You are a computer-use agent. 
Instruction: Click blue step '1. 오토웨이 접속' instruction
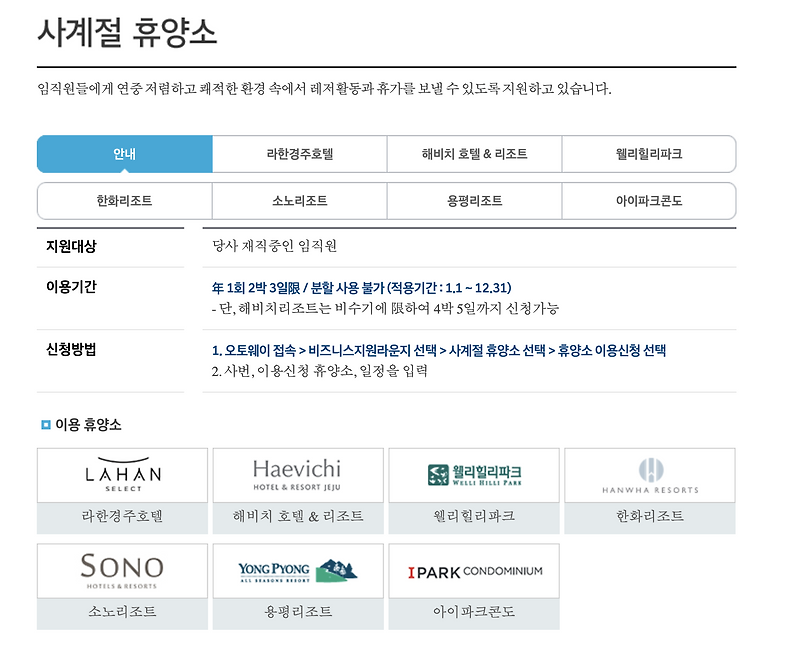pyautogui.click(x=439, y=350)
